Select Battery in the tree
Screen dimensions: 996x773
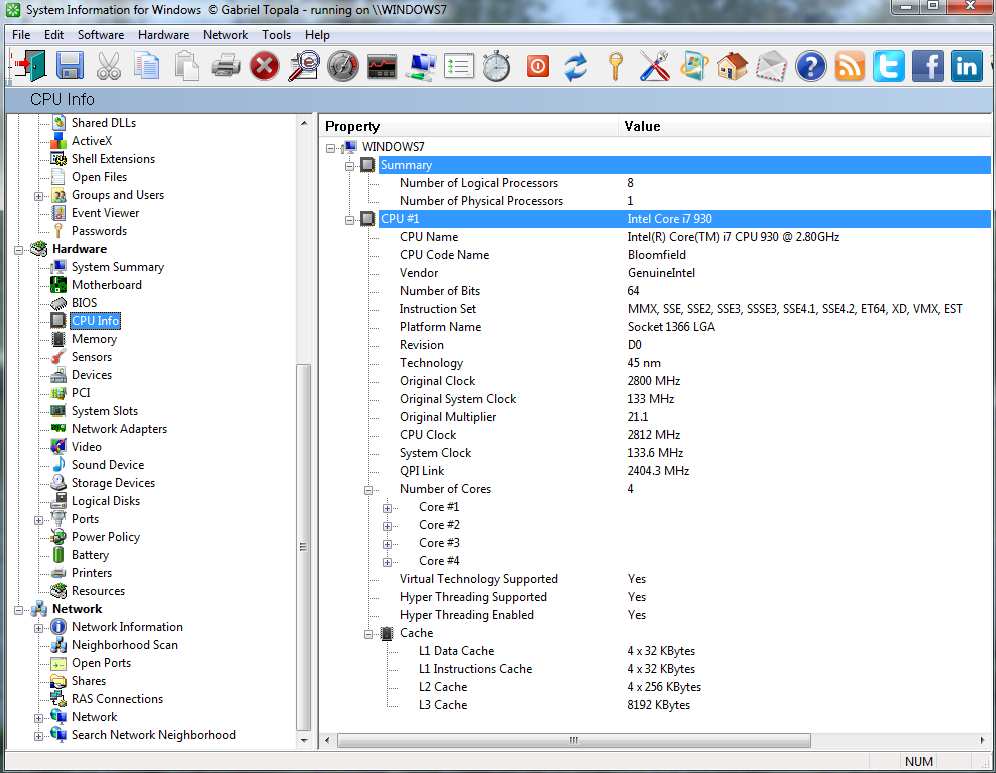pyautogui.click(x=90, y=555)
